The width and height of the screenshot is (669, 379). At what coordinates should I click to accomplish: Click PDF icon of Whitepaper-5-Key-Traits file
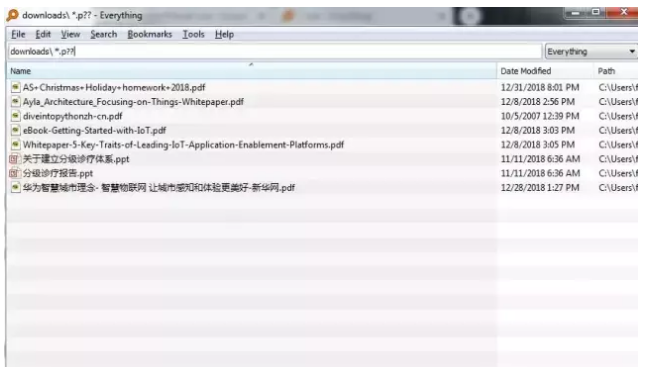(15, 145)
